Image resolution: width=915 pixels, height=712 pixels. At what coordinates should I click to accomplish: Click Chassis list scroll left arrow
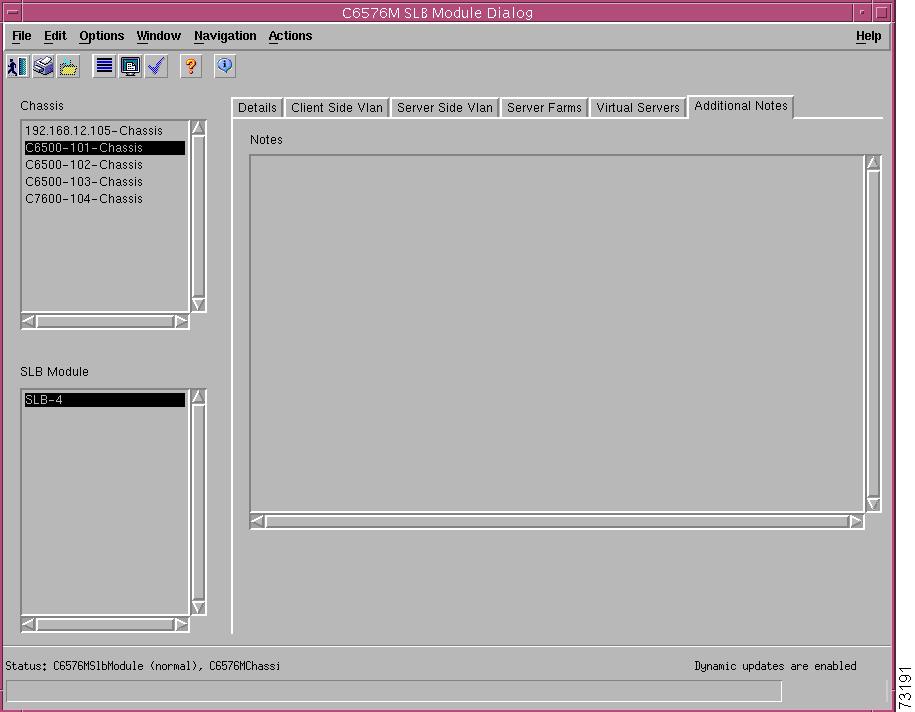29,321
